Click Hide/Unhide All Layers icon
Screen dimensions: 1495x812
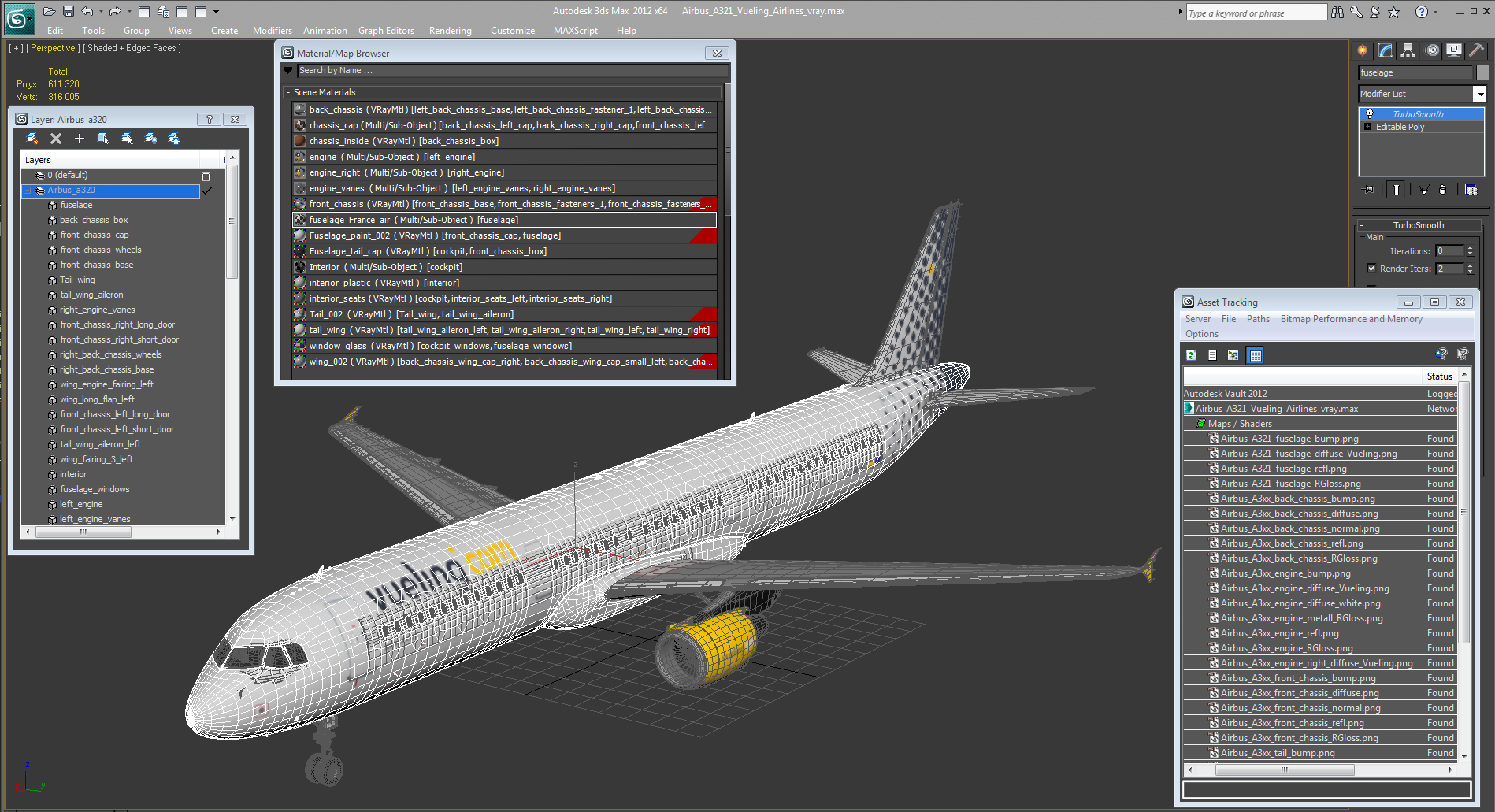(150, 139)
